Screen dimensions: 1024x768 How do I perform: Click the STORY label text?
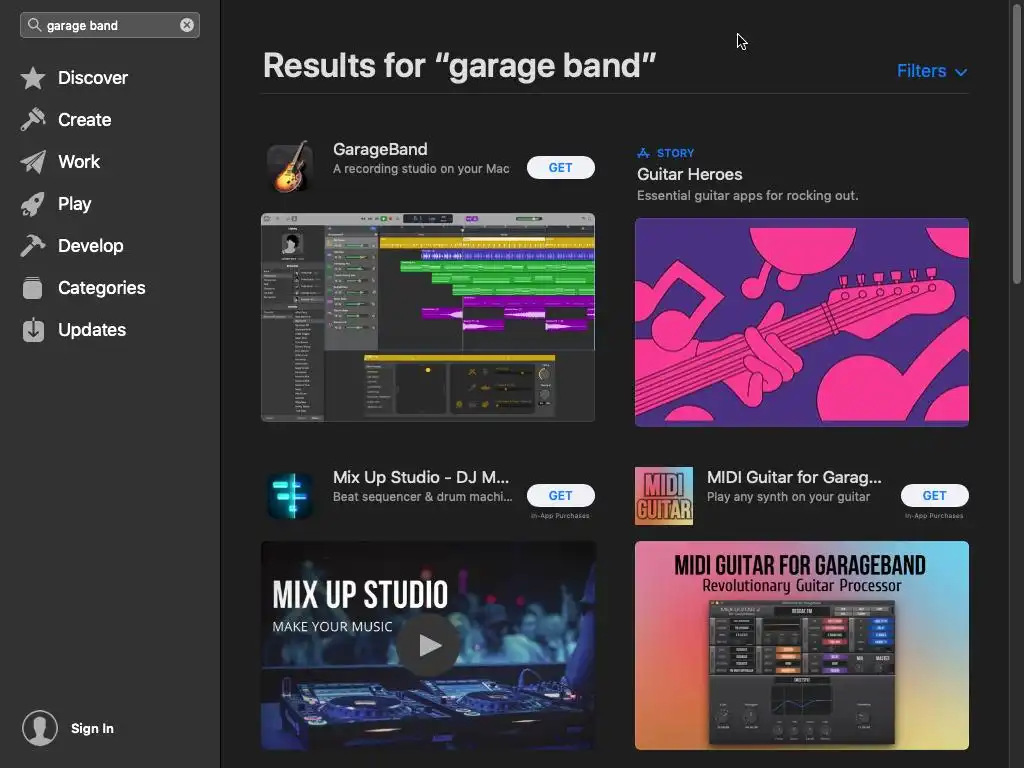point(675,153)
